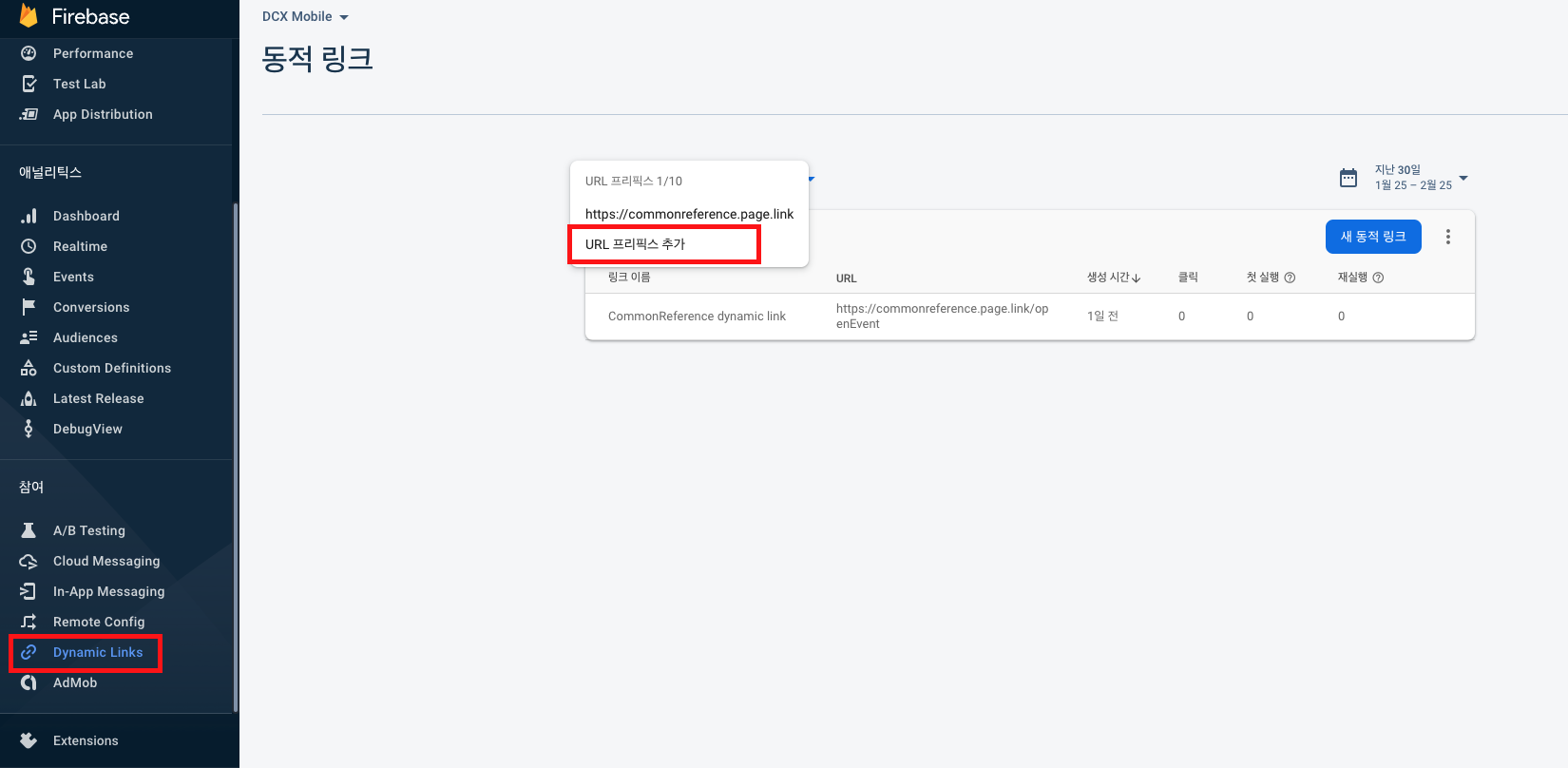Viewport: 1568px width, 768px height.
Task: Open the three-dot more options menu
Action: (1448, 237)
